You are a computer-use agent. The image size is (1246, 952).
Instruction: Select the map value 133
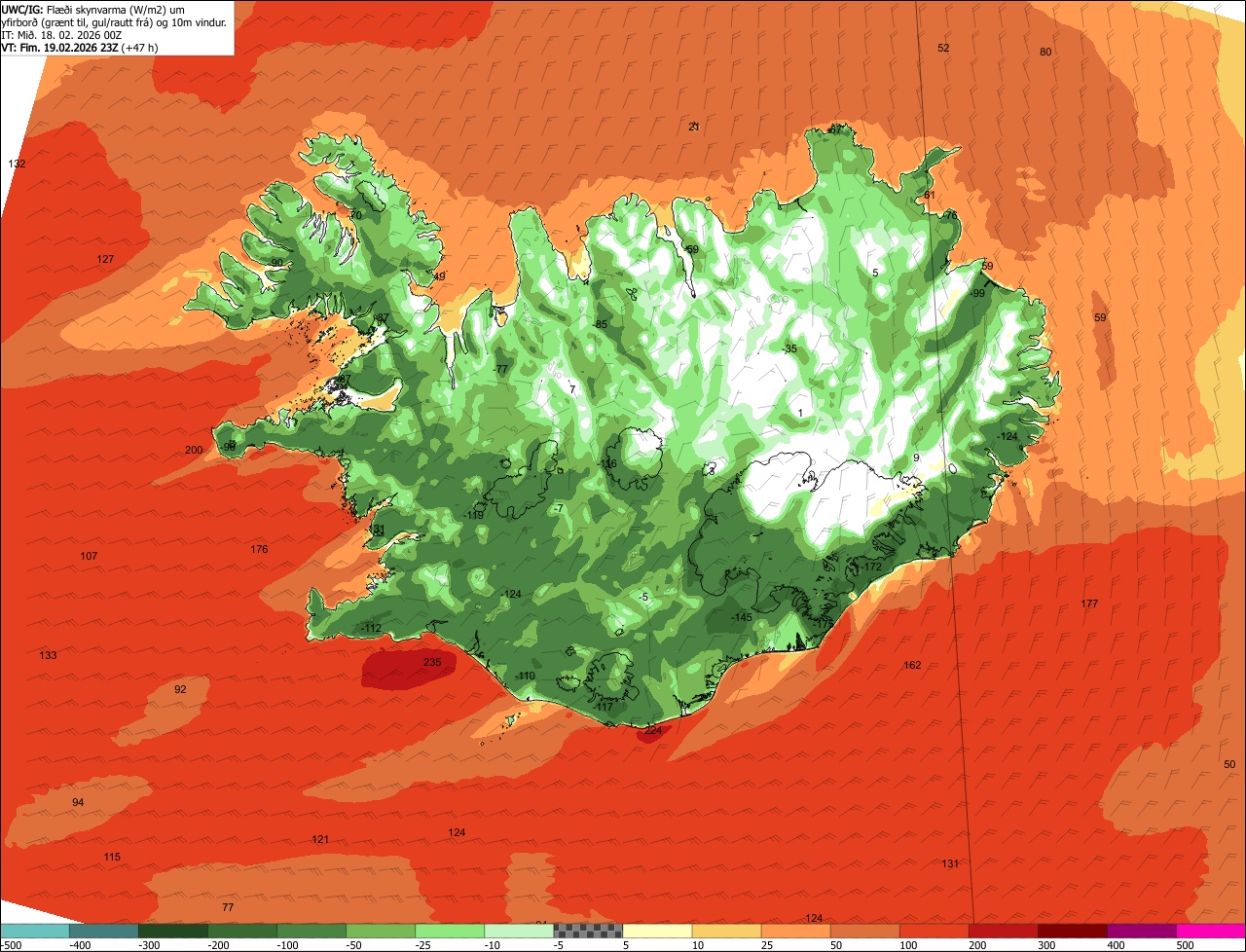(48, 655)
